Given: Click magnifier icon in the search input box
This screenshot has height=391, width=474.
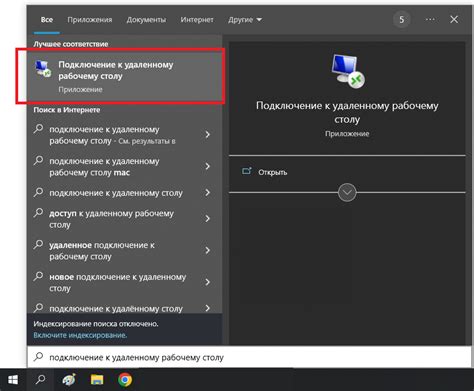Looking at the screenshot, I should coord(39,357).
